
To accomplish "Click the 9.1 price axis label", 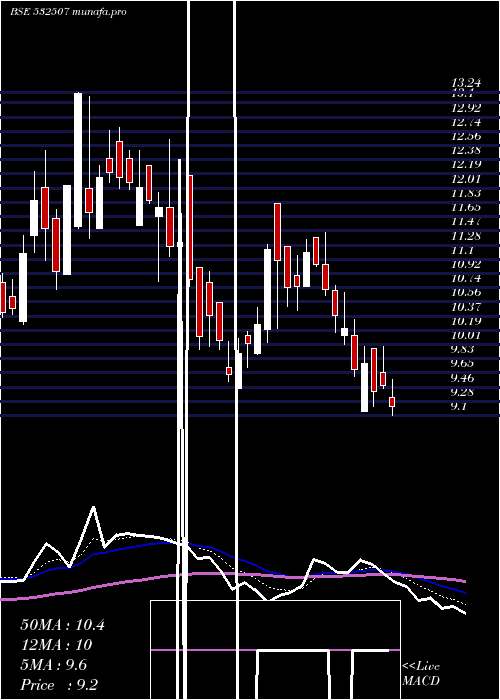I will click(x=460, y=406).
